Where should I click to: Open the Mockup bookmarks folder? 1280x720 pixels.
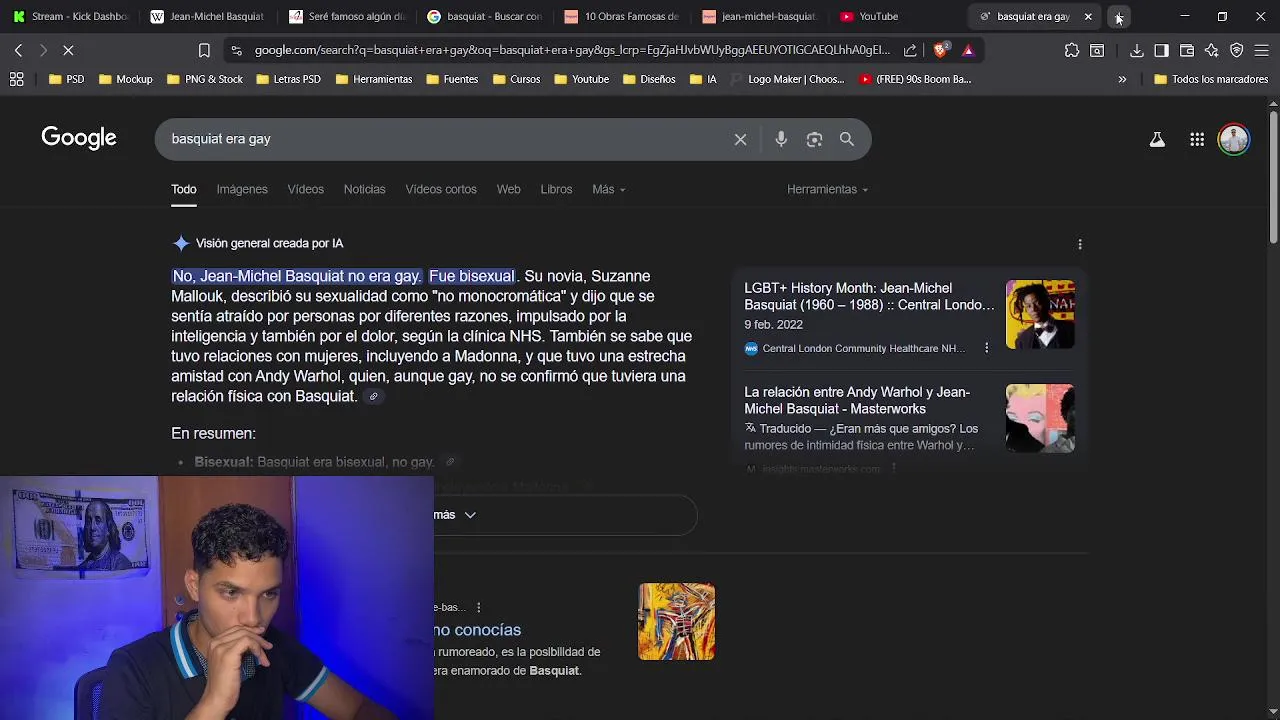[125, 79]
